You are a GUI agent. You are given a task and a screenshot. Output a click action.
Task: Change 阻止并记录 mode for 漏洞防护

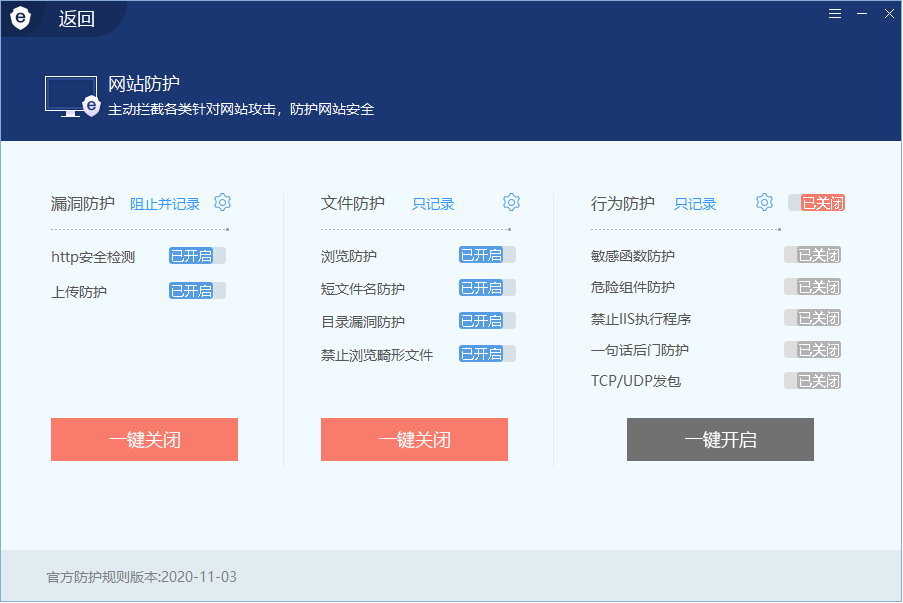point(163,202)
